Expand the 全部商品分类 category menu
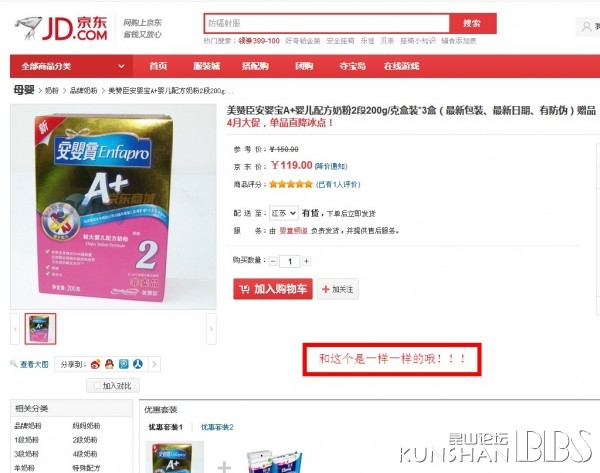This screenshot has height=473, width=600. pos(72,66)
